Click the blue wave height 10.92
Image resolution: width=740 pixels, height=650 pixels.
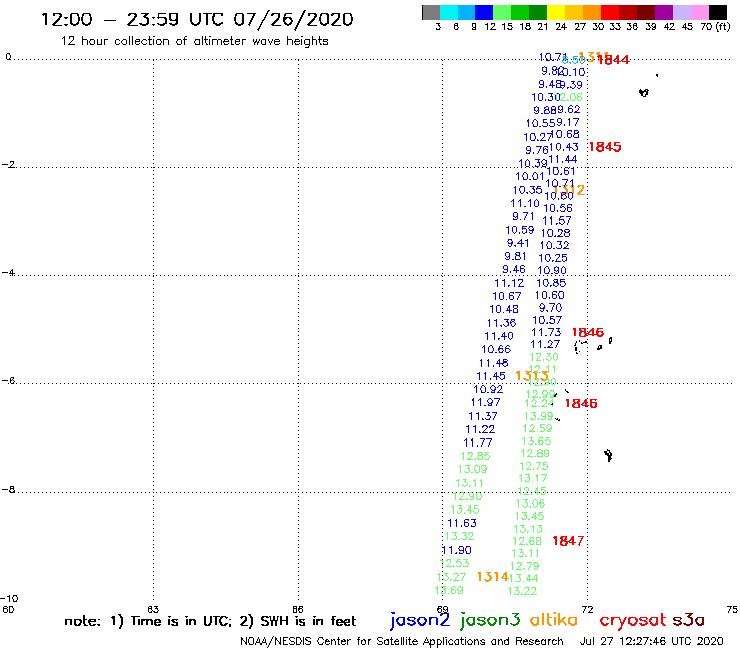pyautogui.click(x=488, y=389)
